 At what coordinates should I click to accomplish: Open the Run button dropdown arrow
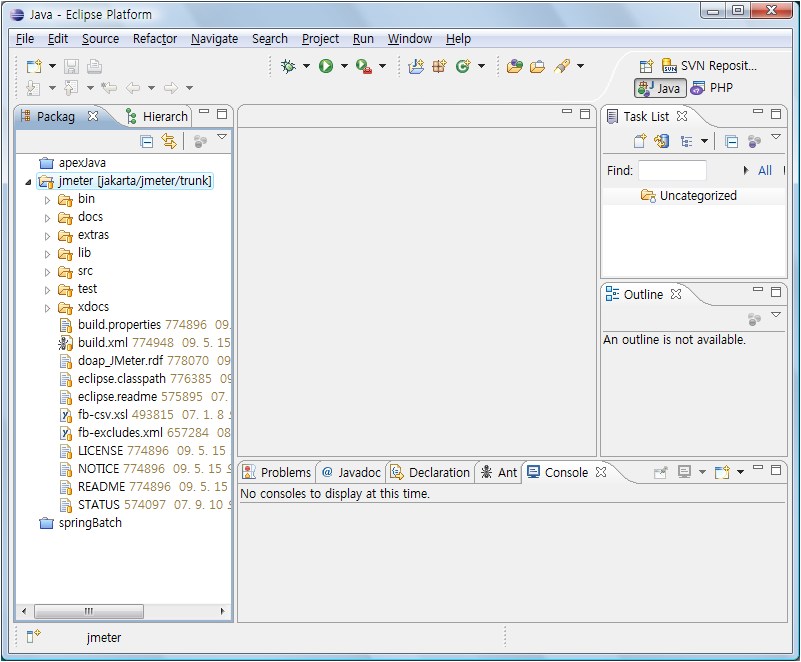tap(344, 66)
